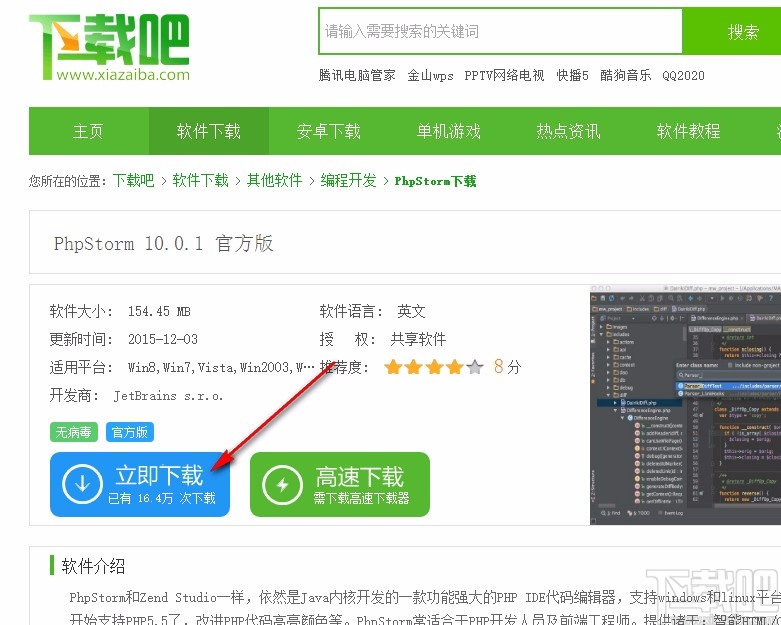Open the 酷狗音乐 hot search link
The height and width of the screenshot is (625, 781).
tap(626, 75)
